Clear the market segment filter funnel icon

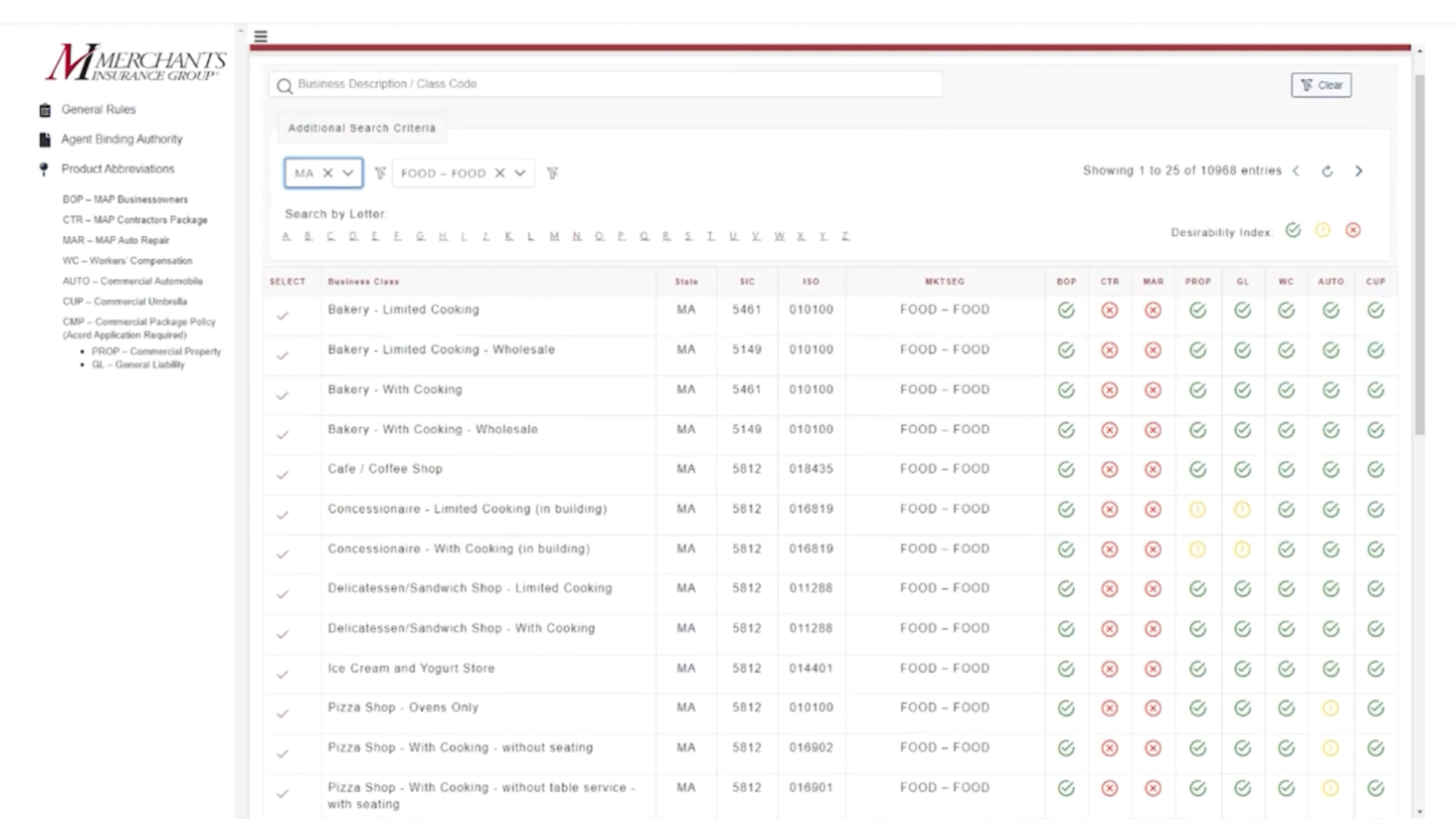pos(553,173)
